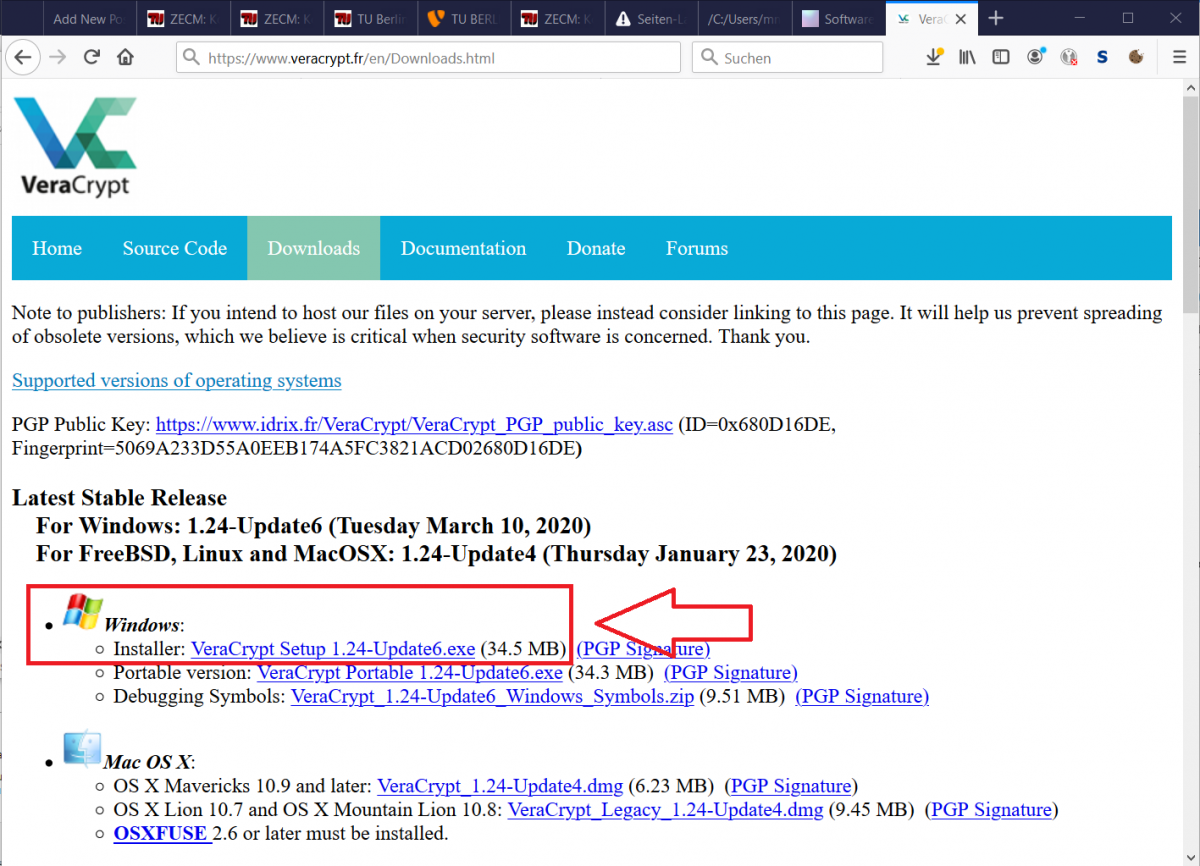Toggle the sidebar view icon

(1000, 58)
